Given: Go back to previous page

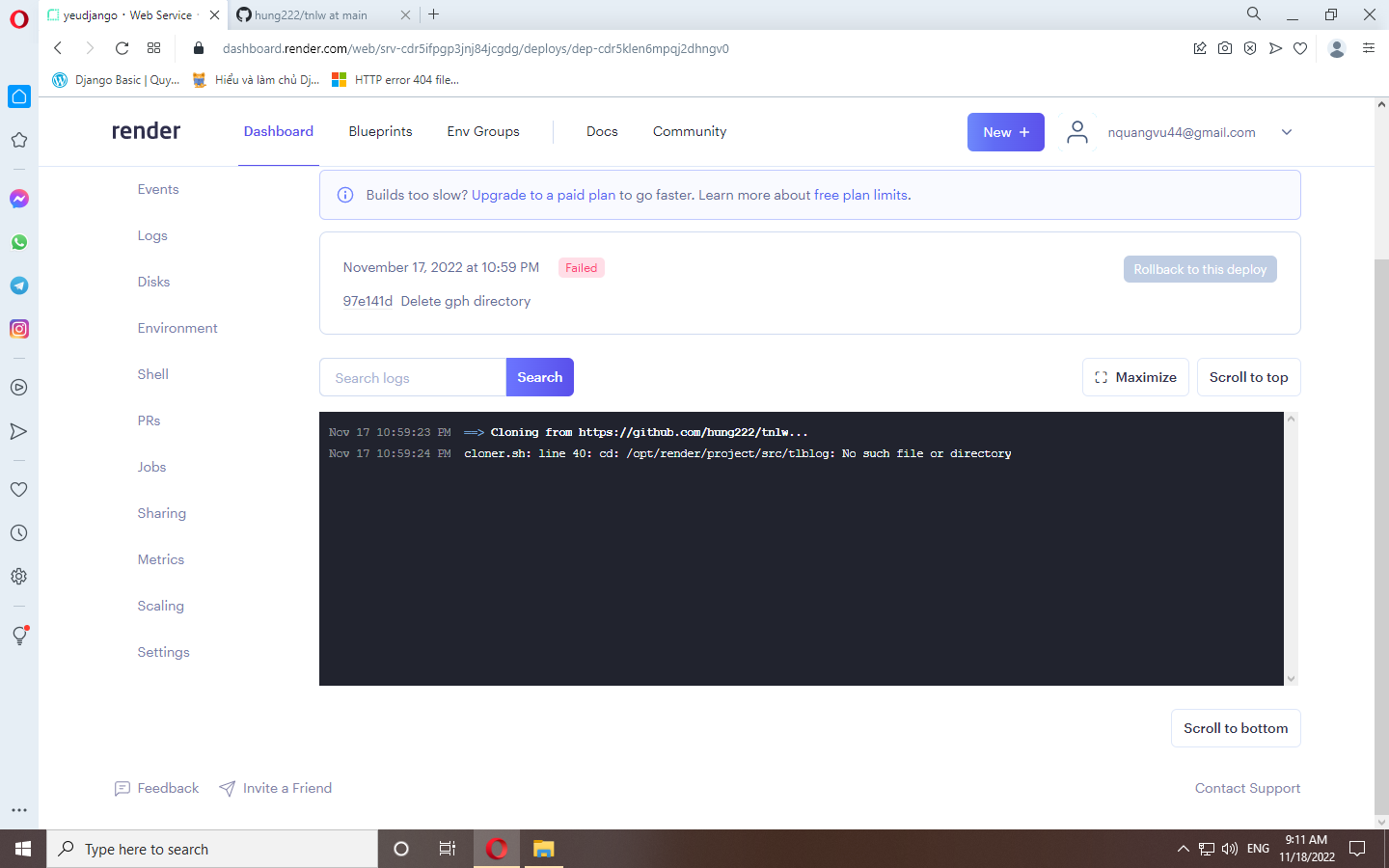Looking at the screenshot, I should (58, 48).
